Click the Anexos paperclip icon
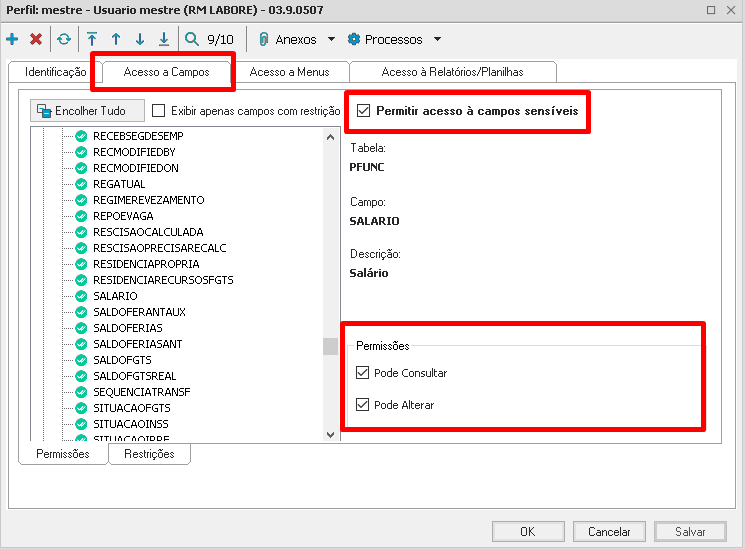The width and height of the screenshot is (745, 549). pos(264,39)
